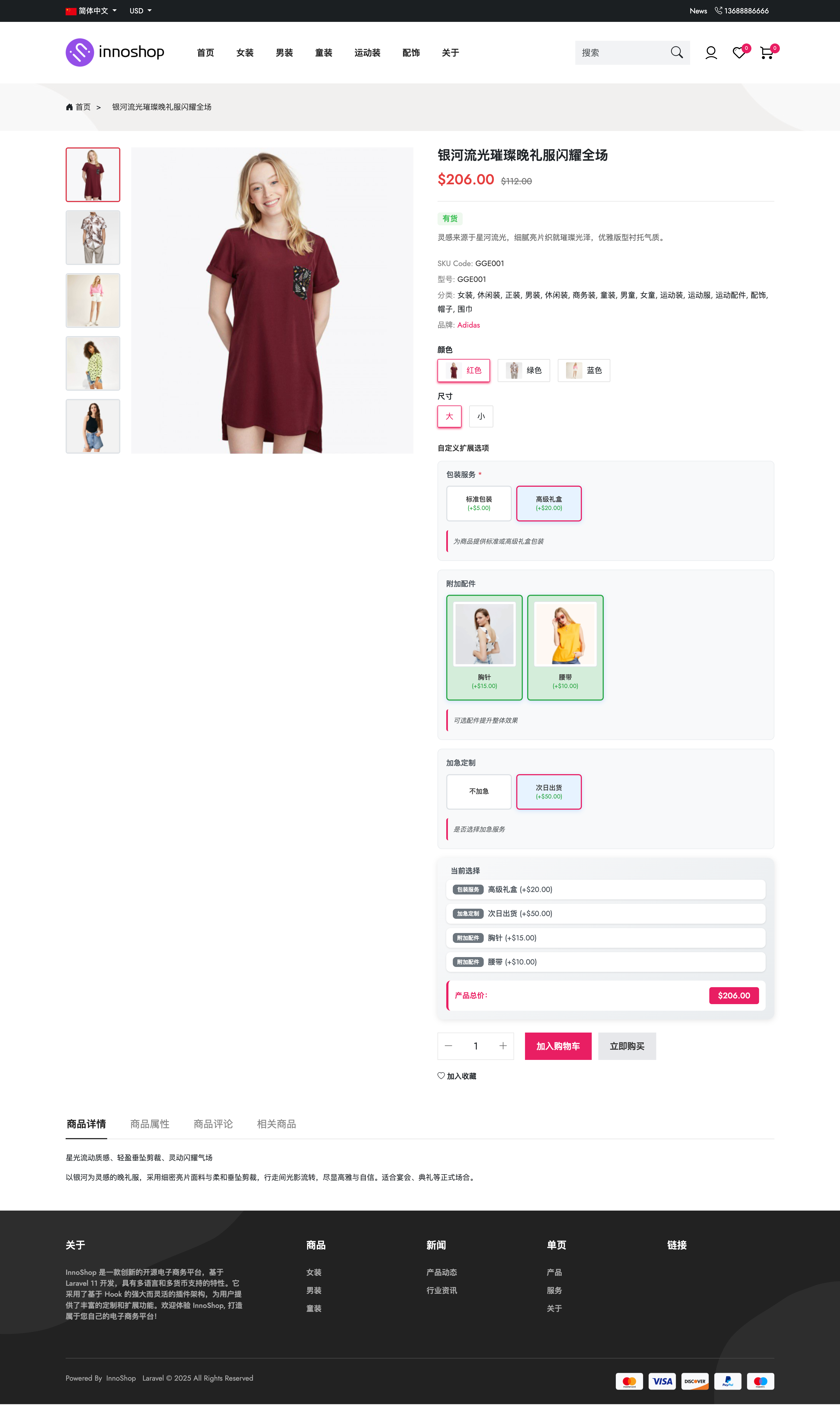Click the search magnifier icon
Image resolution: width=840 pixels, height=1405 pixels.
click(676, 53)
